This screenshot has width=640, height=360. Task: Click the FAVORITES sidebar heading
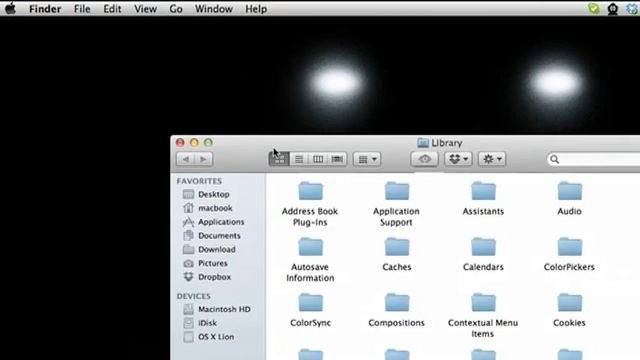click(x=199, y=181)
